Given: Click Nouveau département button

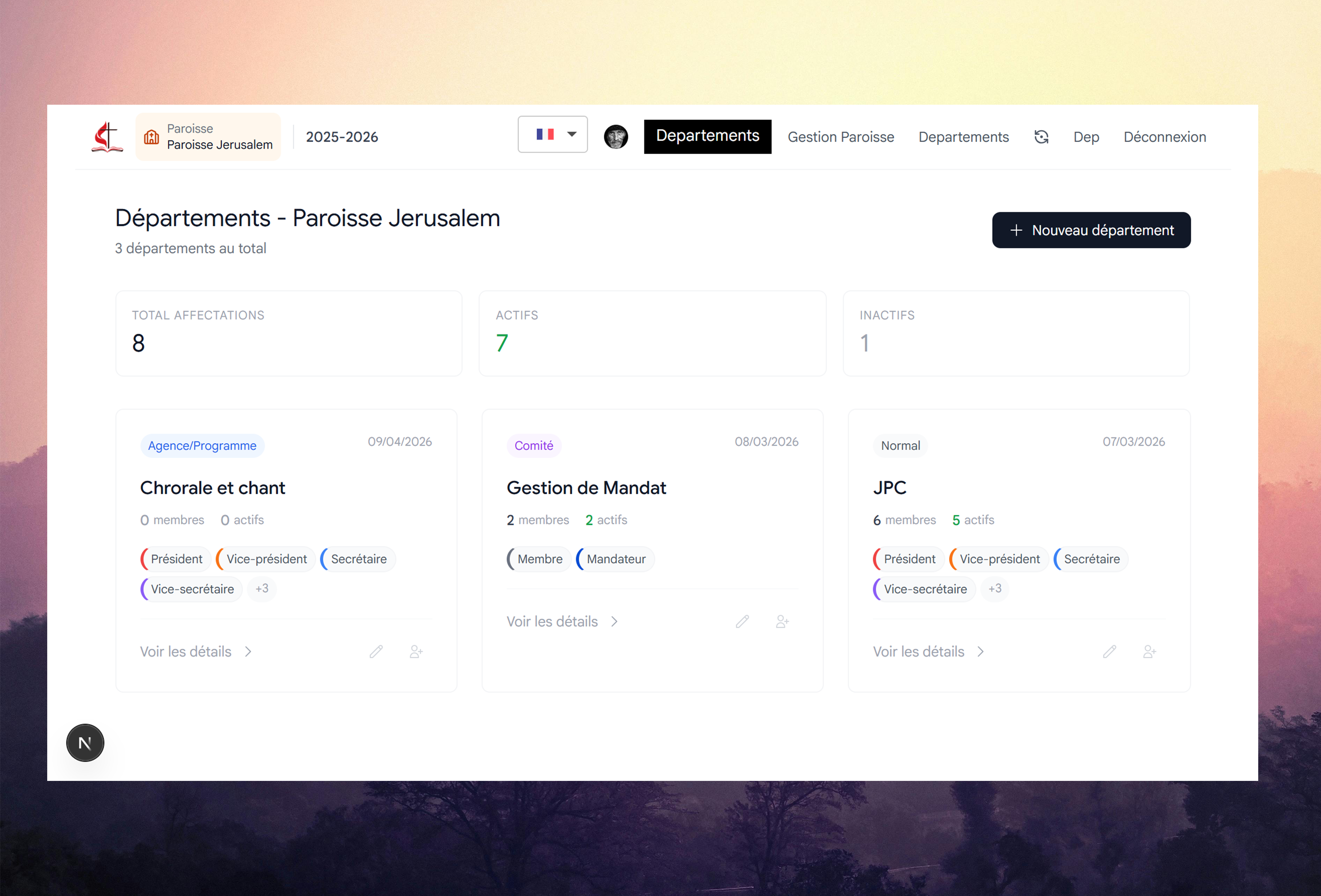Looking at the screenshot, I should point(1091,230).
